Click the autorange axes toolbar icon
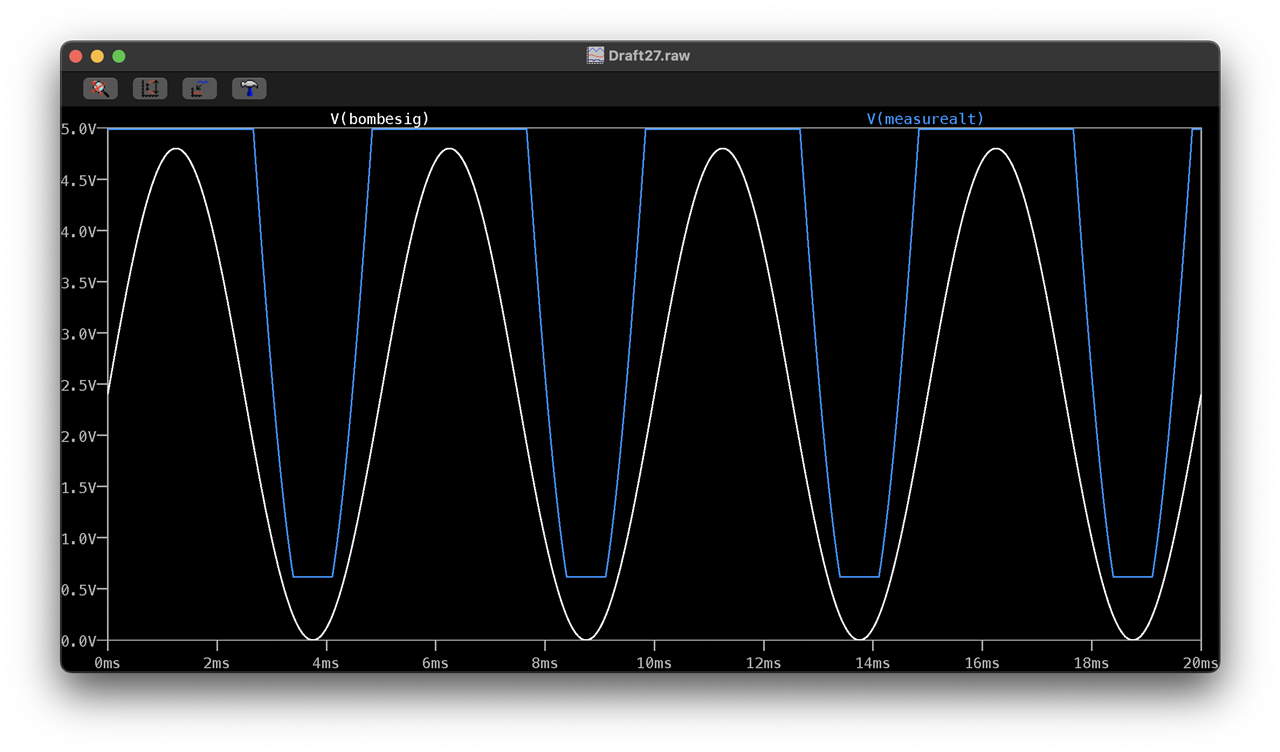This screenshot has width=1280, height=752. [x=150, y=88]
